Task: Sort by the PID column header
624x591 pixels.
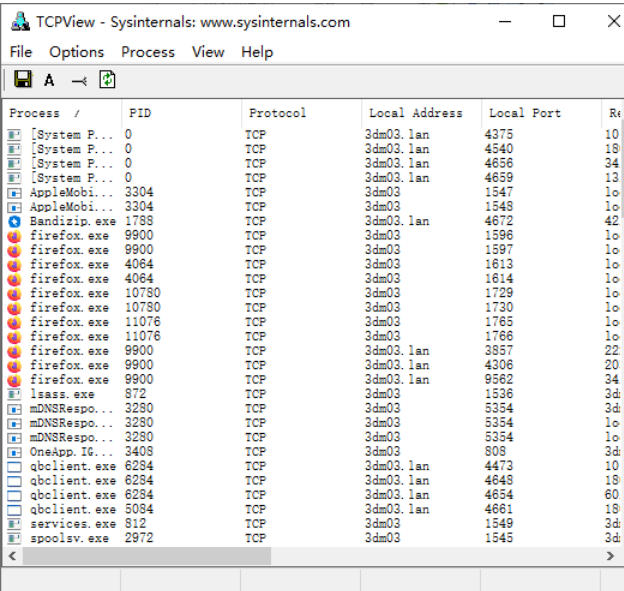Action: (x=180, y=113)
